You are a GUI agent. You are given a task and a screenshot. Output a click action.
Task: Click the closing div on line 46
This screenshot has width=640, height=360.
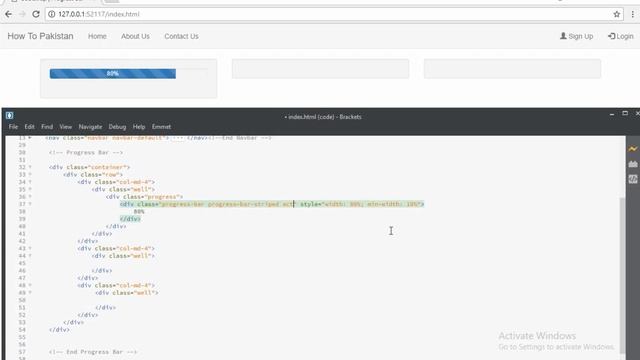pos(102,271)
